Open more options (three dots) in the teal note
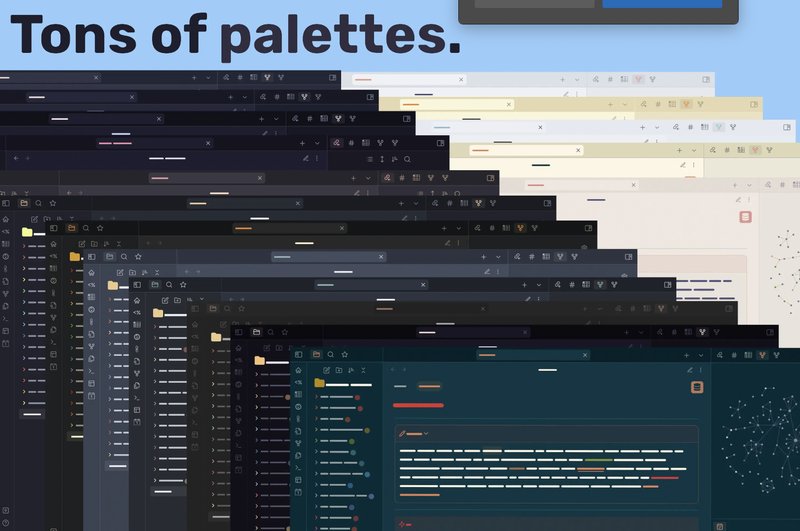Screen dimensions: 800x531 point(703,369)
